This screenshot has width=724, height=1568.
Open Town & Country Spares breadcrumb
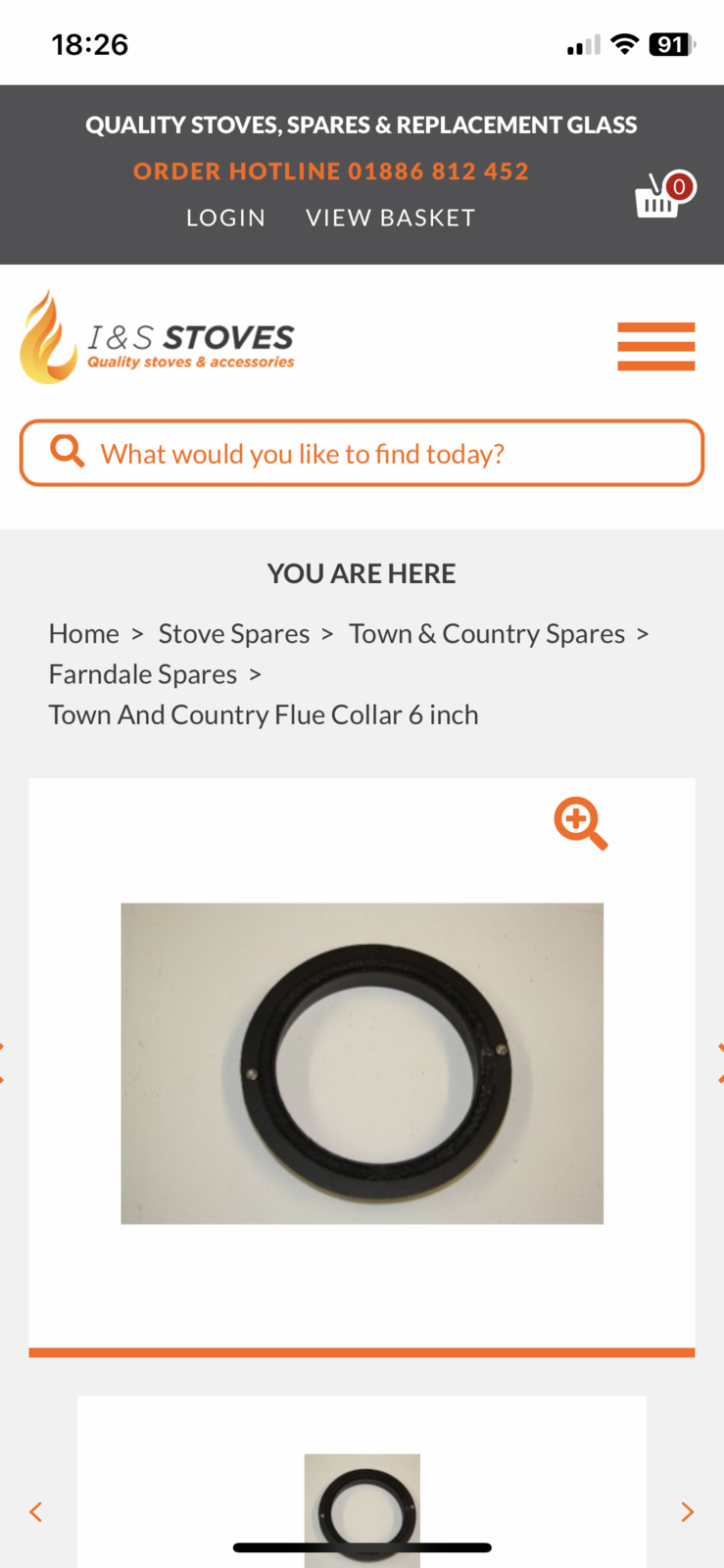(x=487, y=634)
